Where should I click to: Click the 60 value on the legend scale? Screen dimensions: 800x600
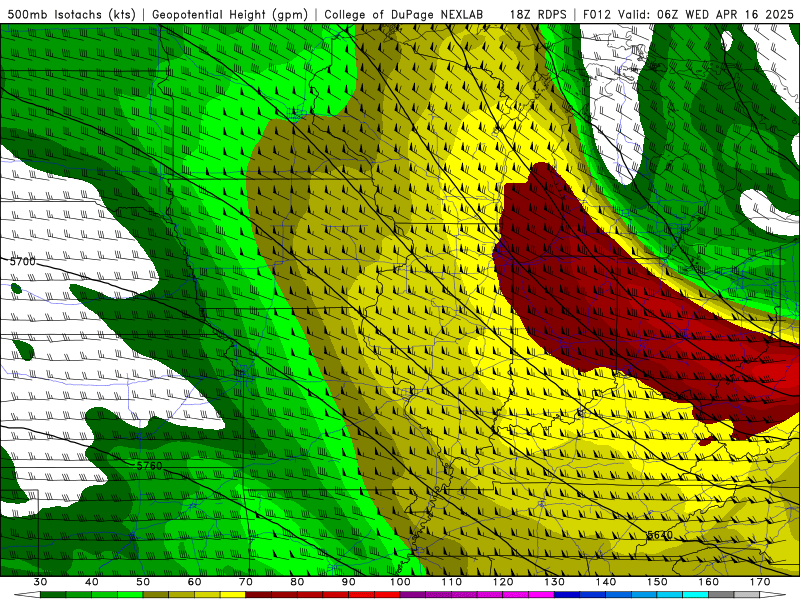(x=194, y=582)
